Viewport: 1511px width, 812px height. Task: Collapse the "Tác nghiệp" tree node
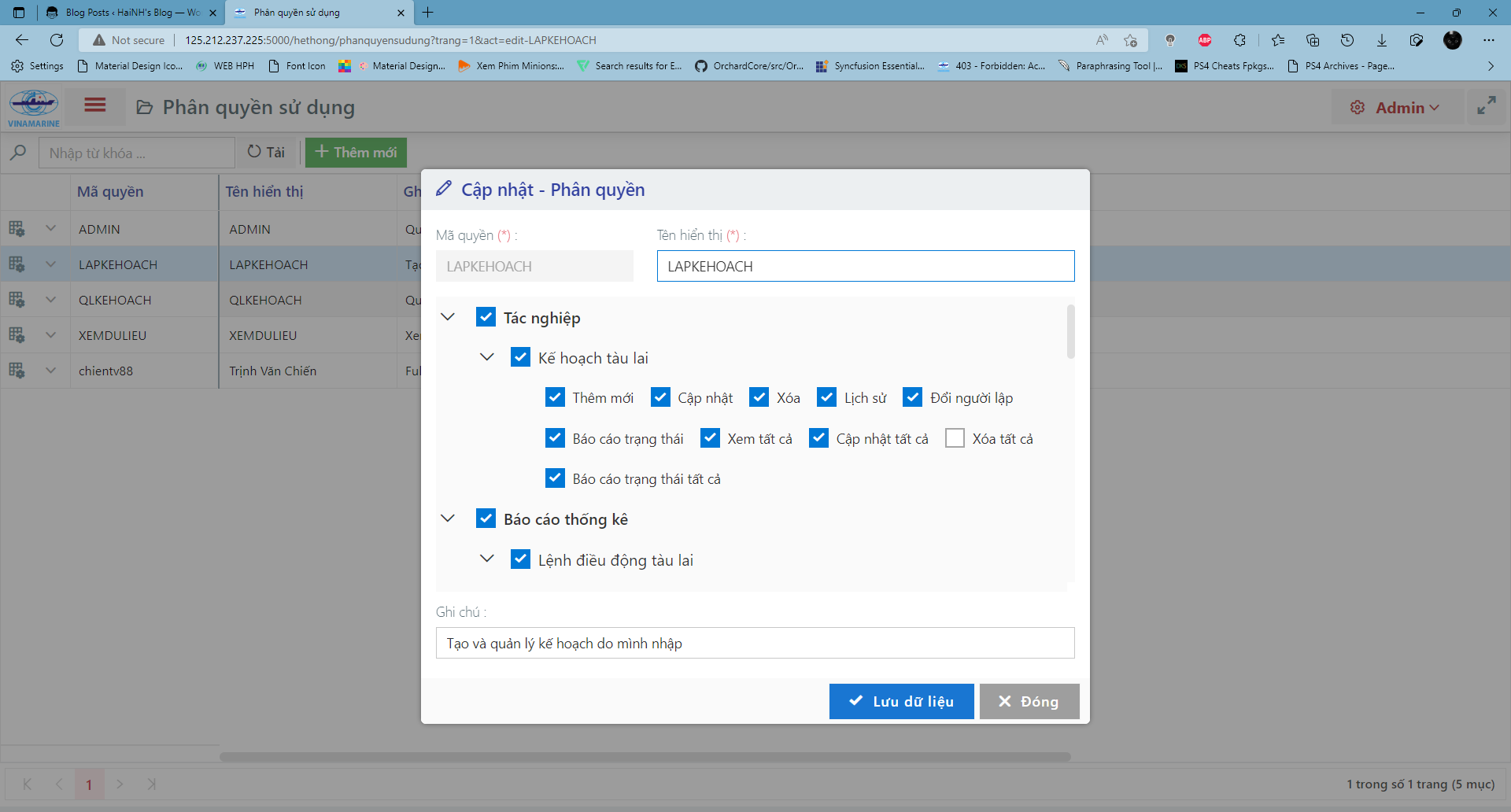tap(448, 317)
